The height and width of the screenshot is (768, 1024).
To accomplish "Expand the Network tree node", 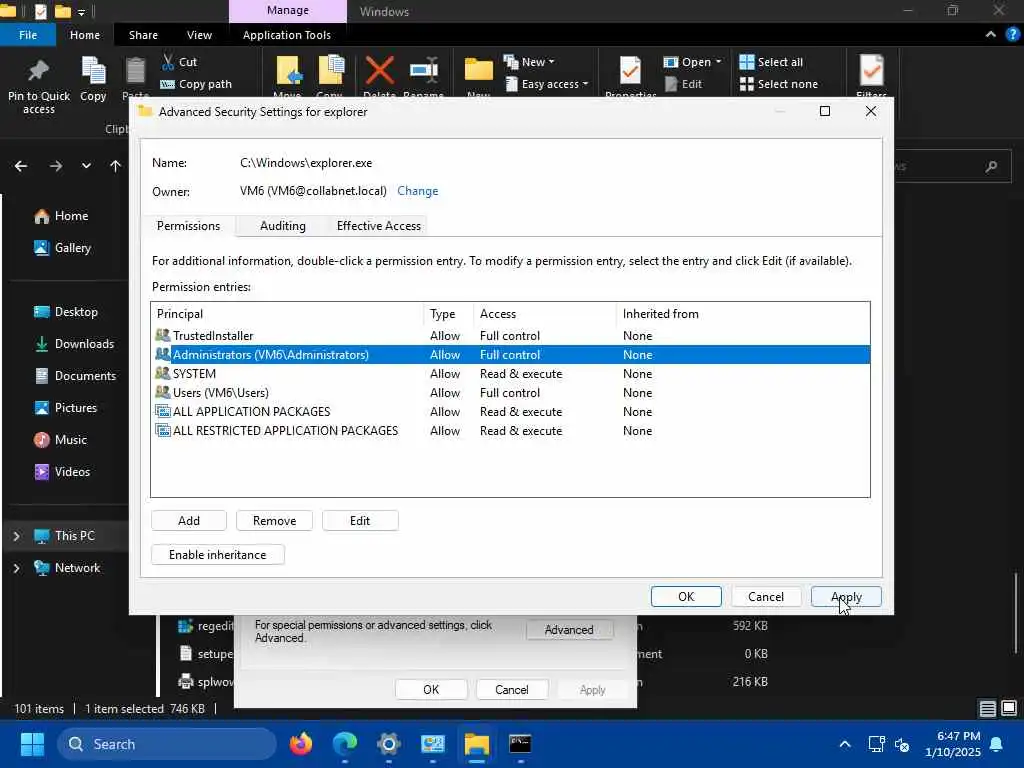I will [16, 568].
